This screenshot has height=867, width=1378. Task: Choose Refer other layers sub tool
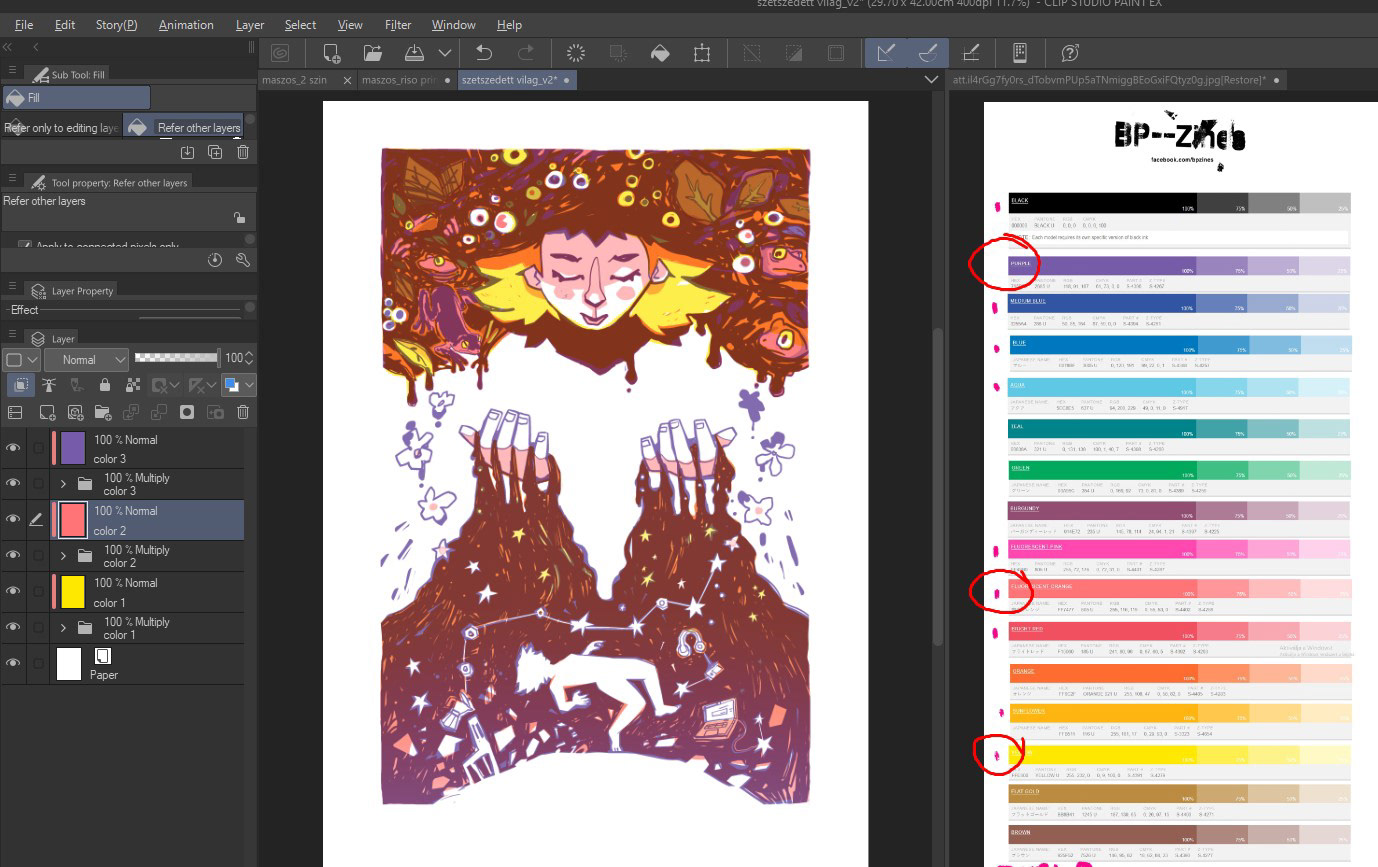(x=183, y=127)
